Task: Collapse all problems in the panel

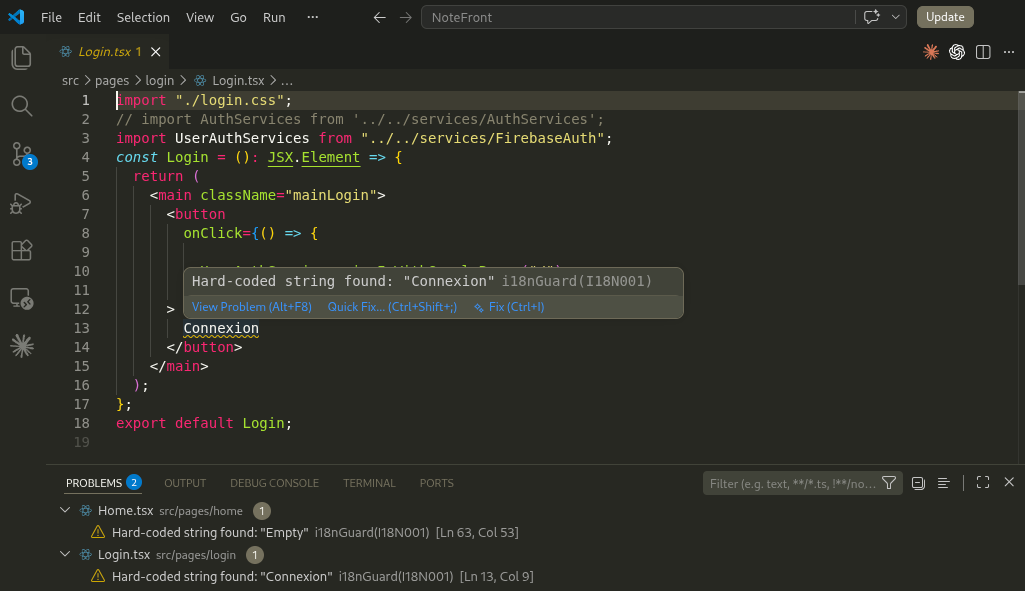Action: tap(918, 483)
